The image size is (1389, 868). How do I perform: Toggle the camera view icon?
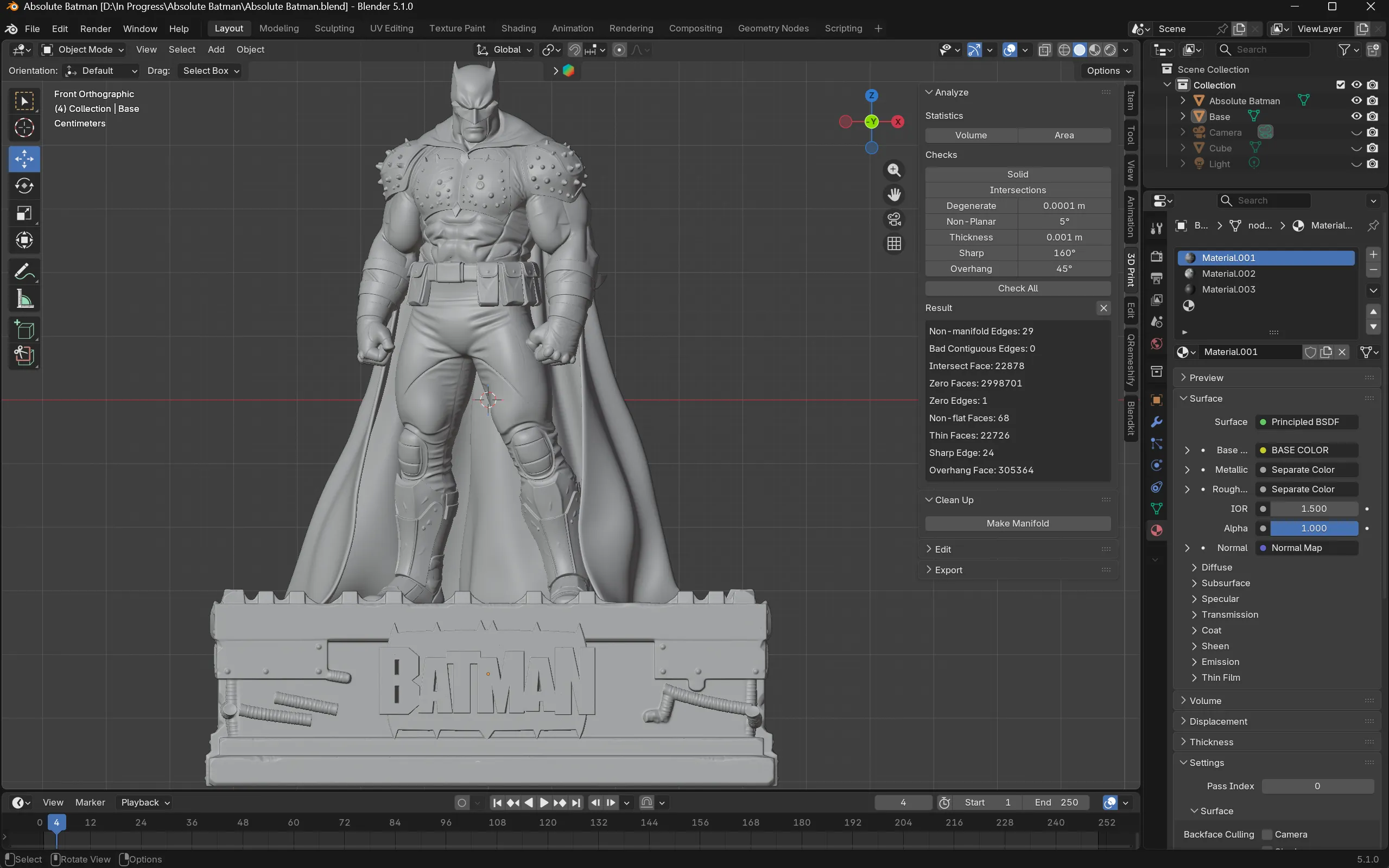tap(893, 219)
